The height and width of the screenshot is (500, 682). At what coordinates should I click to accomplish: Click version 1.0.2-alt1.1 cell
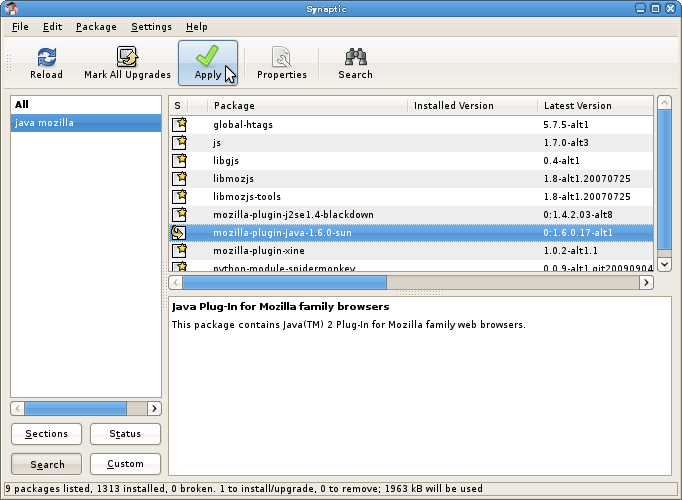click(x=570, y=251)
